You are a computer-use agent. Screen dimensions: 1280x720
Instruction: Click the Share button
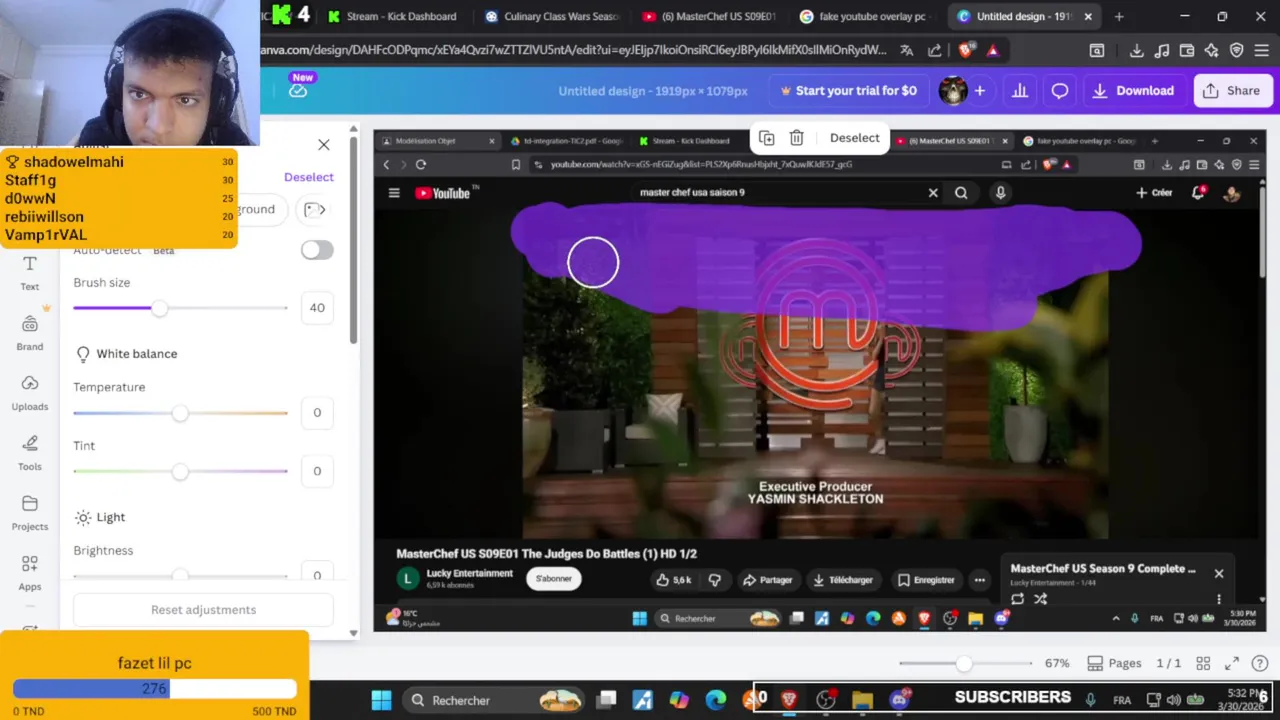point(1232,91)
